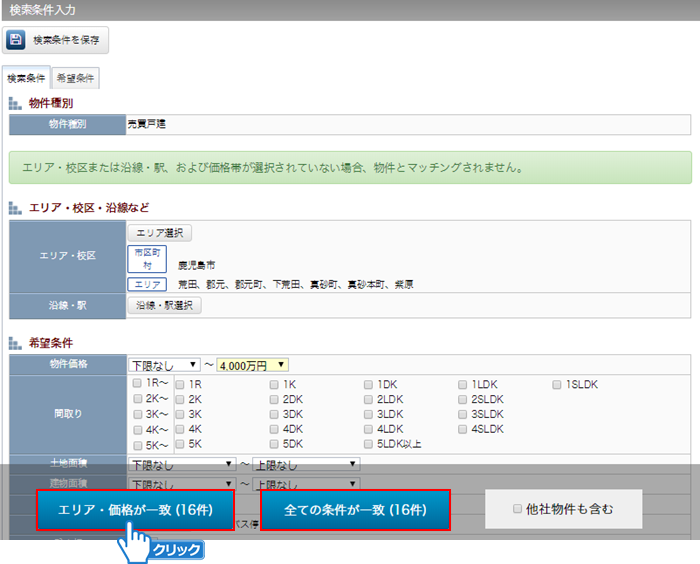700x564 pixels.
Task: Tick the 1R checkbox
Action: click(x=180, y=384)
